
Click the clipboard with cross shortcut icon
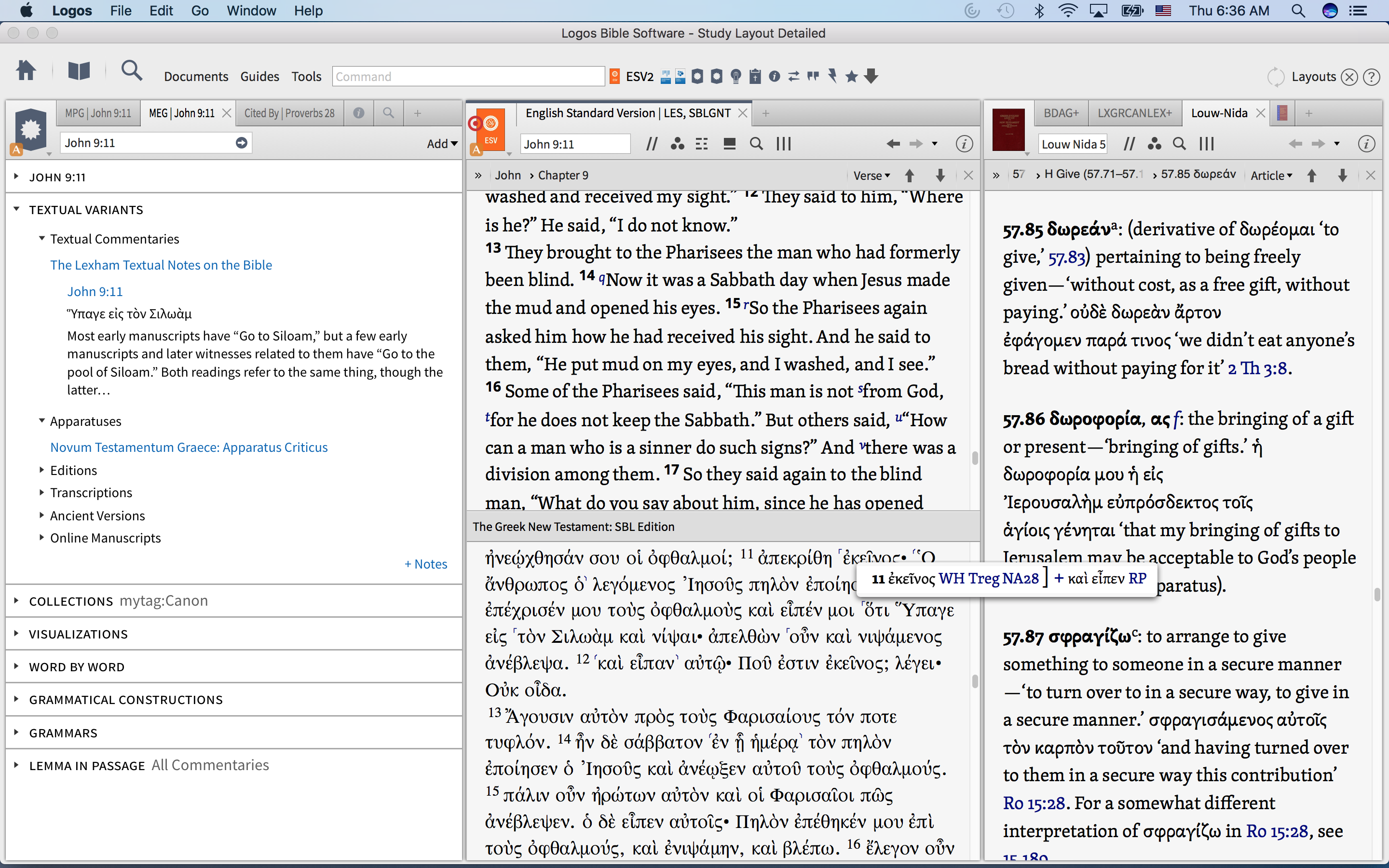pyautogui.click(x=755, y=76)
